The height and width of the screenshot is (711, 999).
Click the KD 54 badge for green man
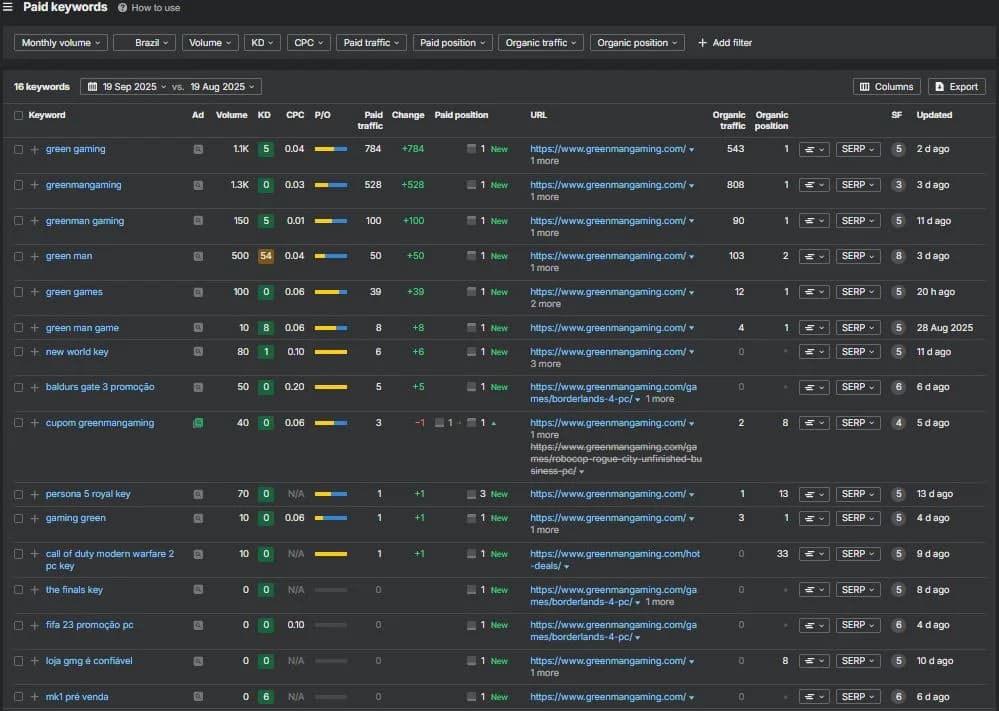266,256
